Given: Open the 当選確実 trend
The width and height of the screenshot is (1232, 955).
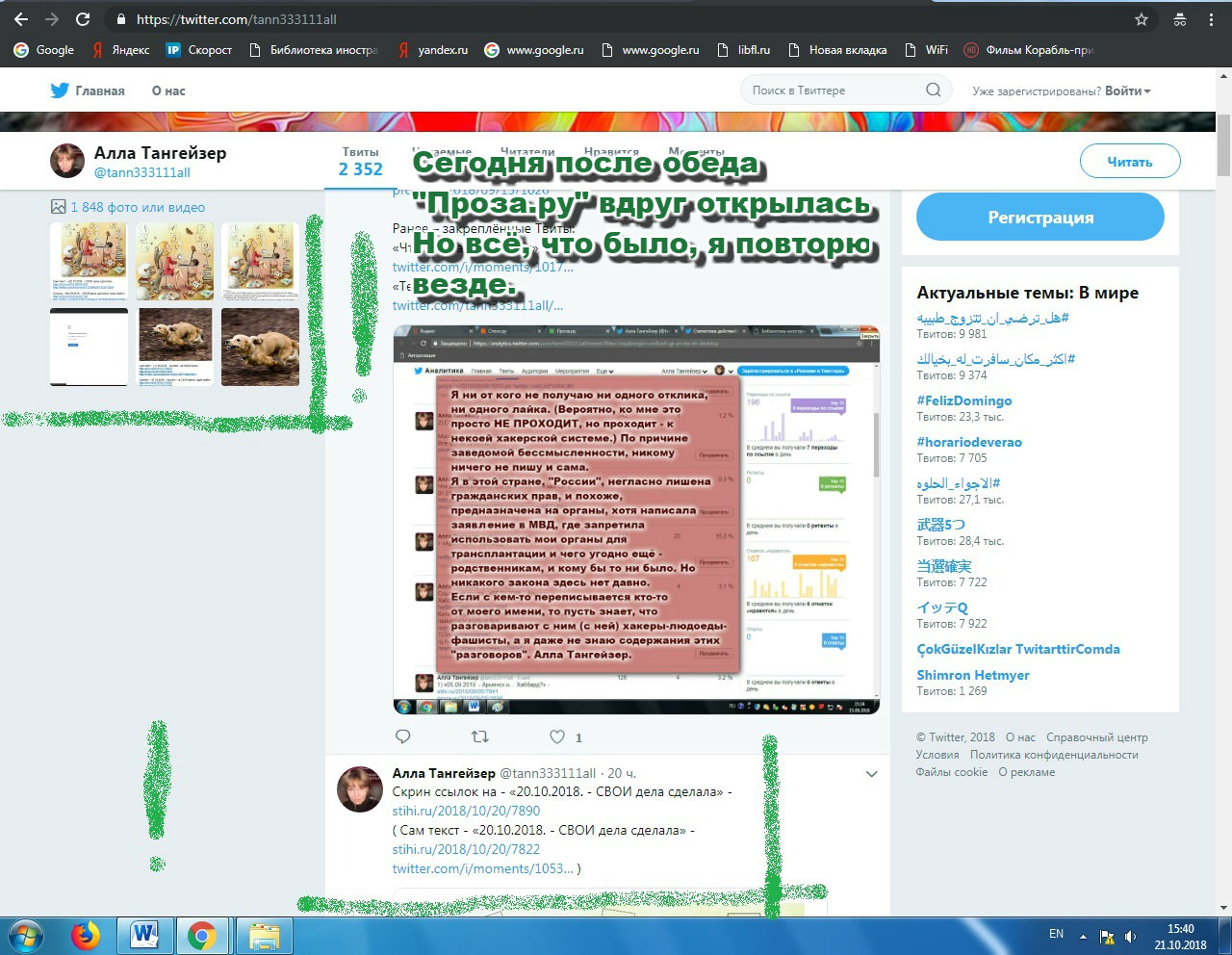Looking at the screenshot, I should (944, 566).
